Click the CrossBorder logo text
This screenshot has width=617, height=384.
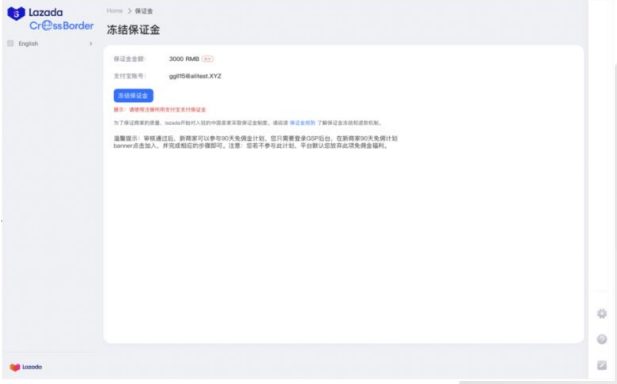[61, 26]
